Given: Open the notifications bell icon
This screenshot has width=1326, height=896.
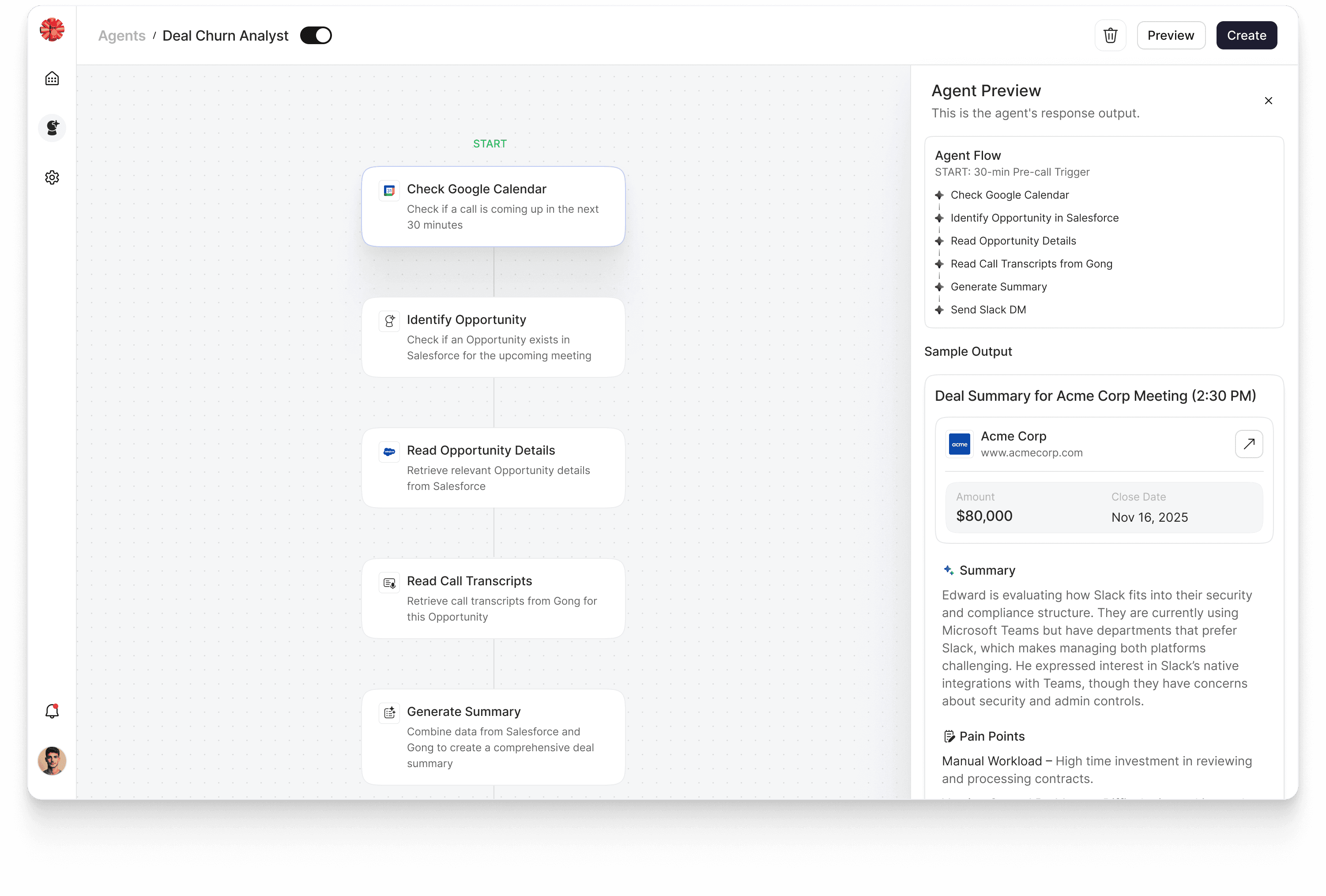Looking at the screenshot, I should coord(52,711).
